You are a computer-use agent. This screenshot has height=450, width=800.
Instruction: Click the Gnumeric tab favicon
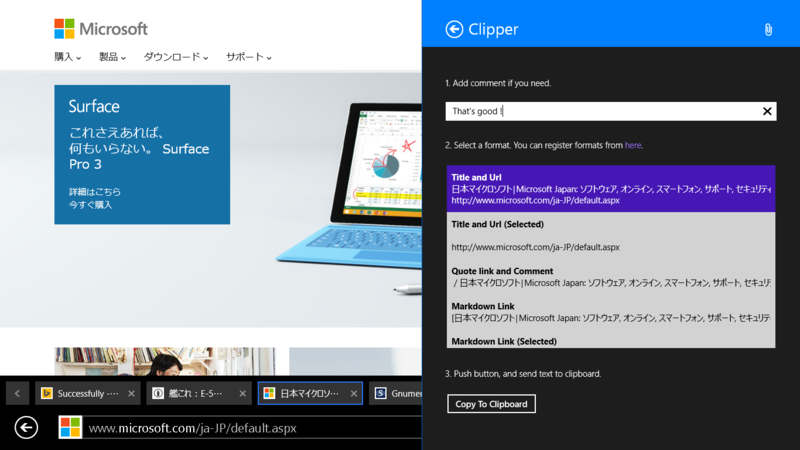pos(381,393)
